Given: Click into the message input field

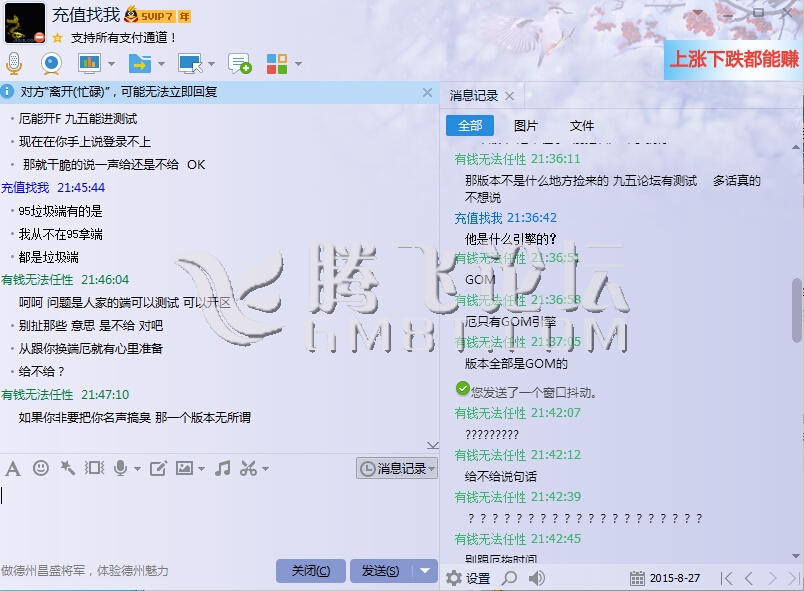Looking at the screenshot, I should coord(219,518).
